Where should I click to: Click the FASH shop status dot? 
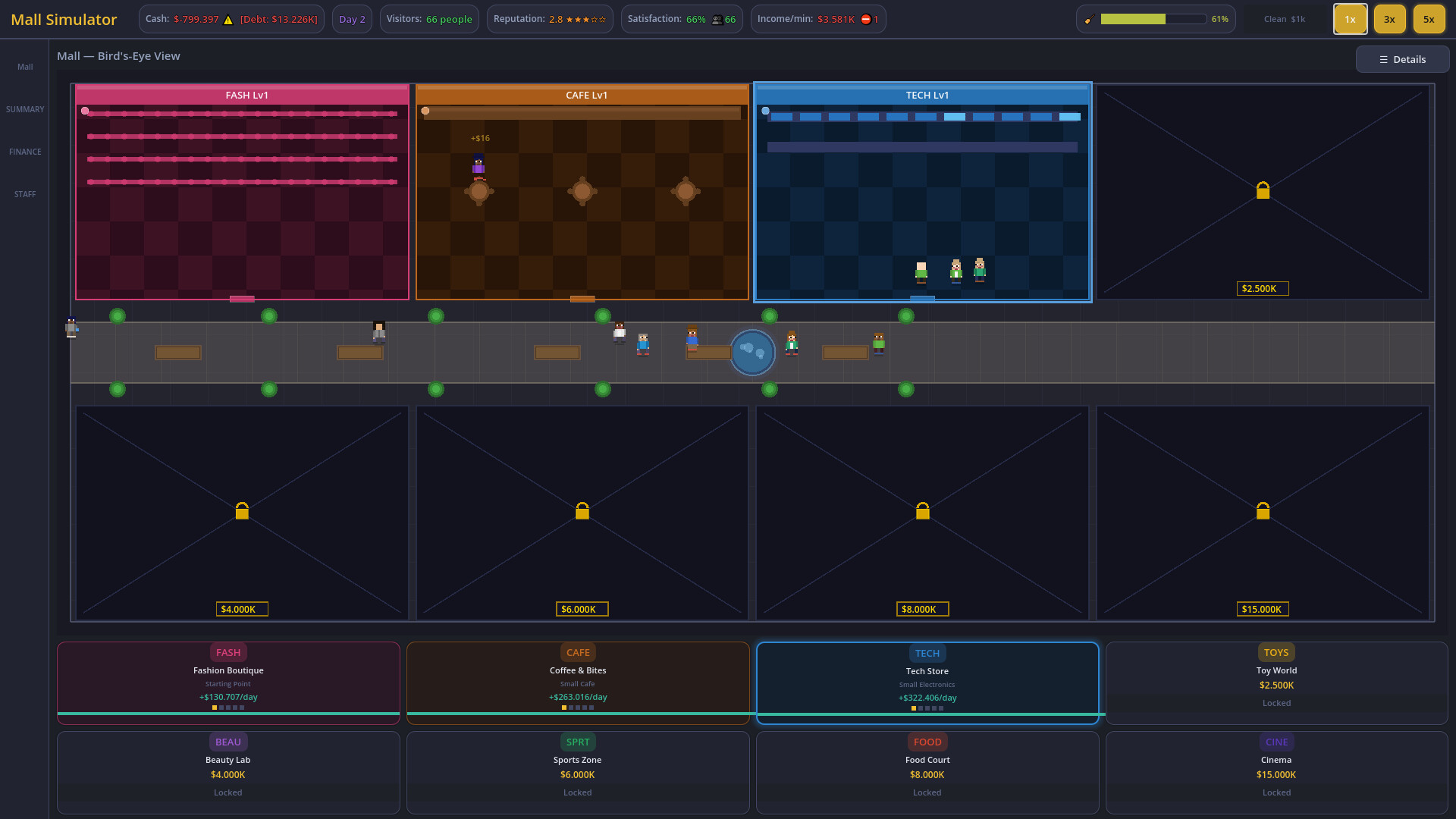85,111
